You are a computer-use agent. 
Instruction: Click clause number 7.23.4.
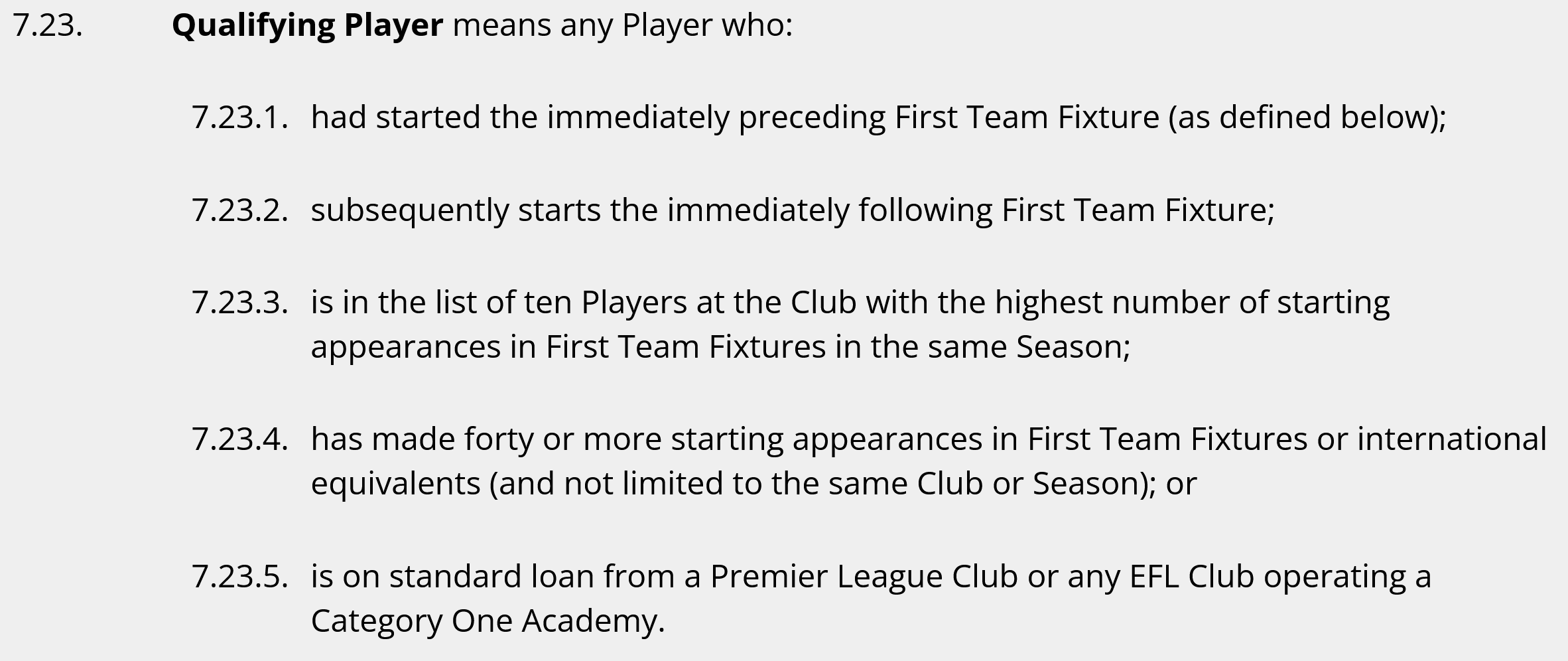[x=240, y=439]
